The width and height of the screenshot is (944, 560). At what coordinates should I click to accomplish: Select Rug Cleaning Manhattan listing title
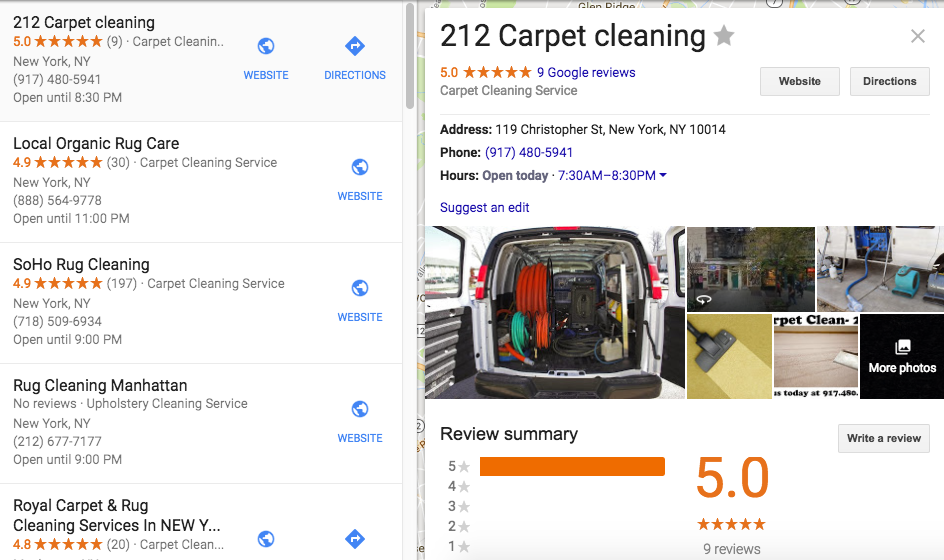coord(100,385)
